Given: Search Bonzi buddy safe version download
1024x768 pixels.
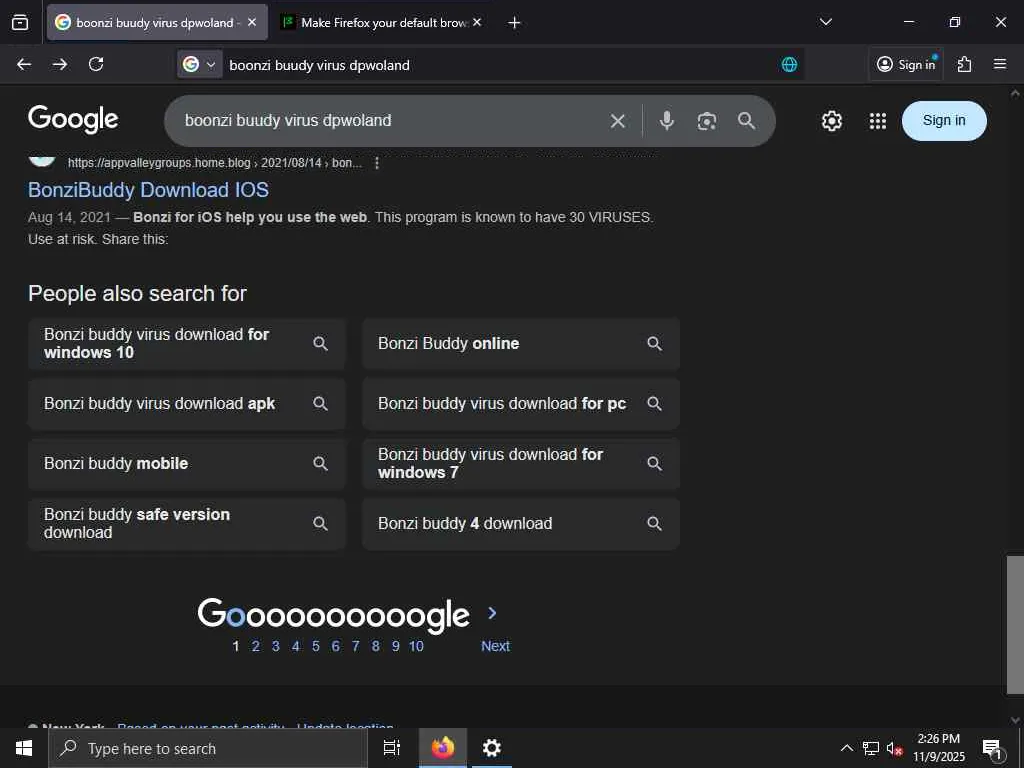Looking at the screenshot, I should (x=187, y=524).
